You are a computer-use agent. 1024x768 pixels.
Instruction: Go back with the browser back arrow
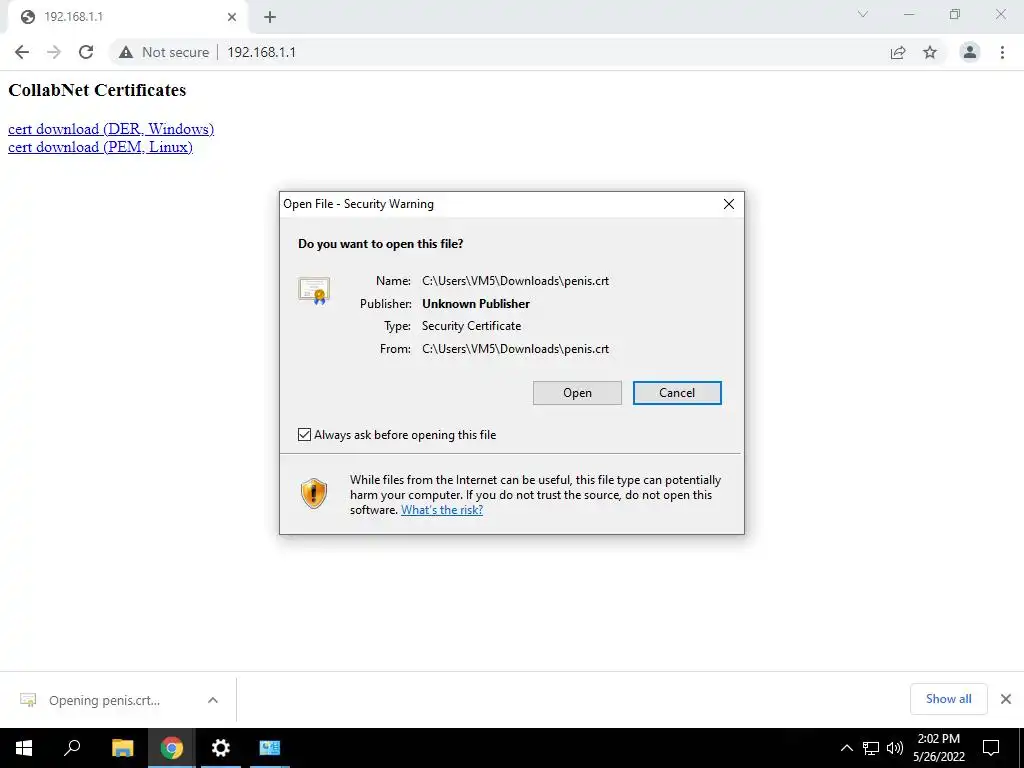pyautogui.click(x=22, y=52)
